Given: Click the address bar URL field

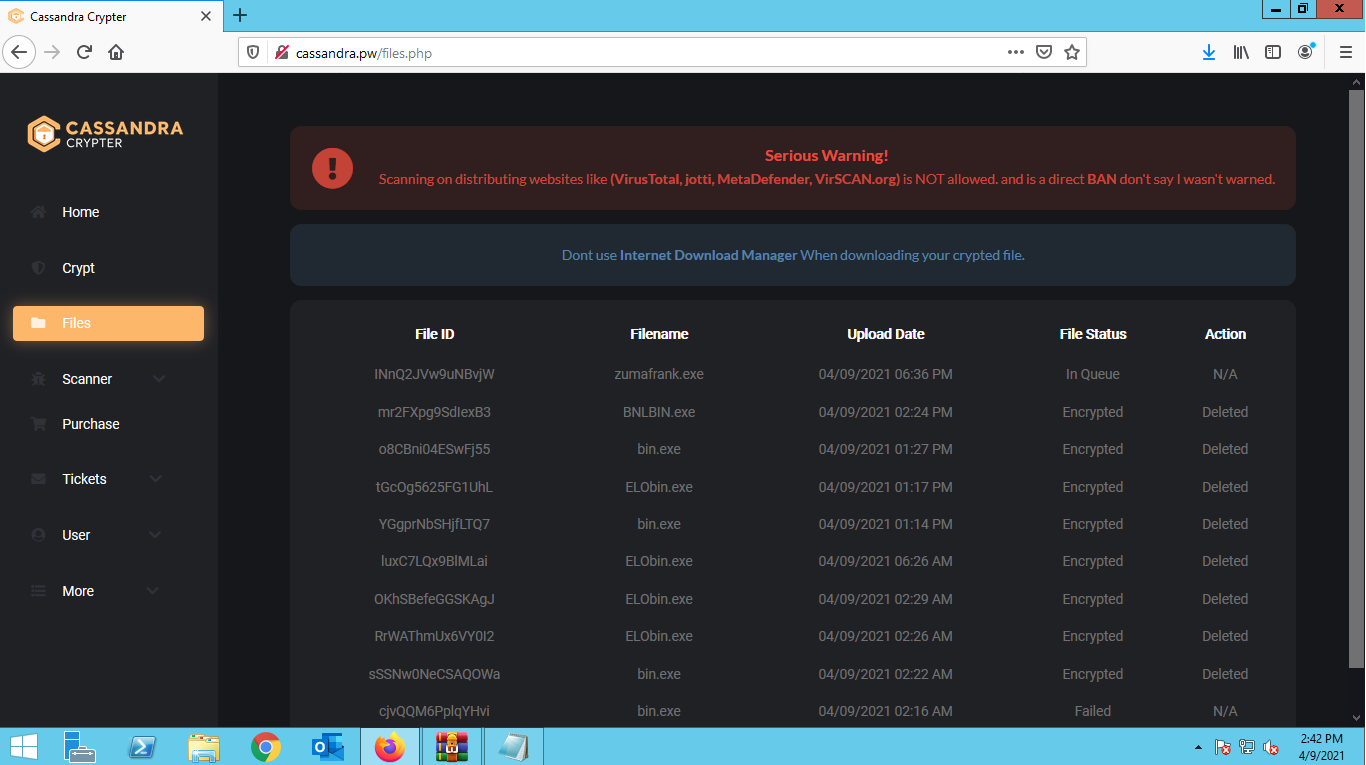Looking at the screenshot, I should pos(640,53).
